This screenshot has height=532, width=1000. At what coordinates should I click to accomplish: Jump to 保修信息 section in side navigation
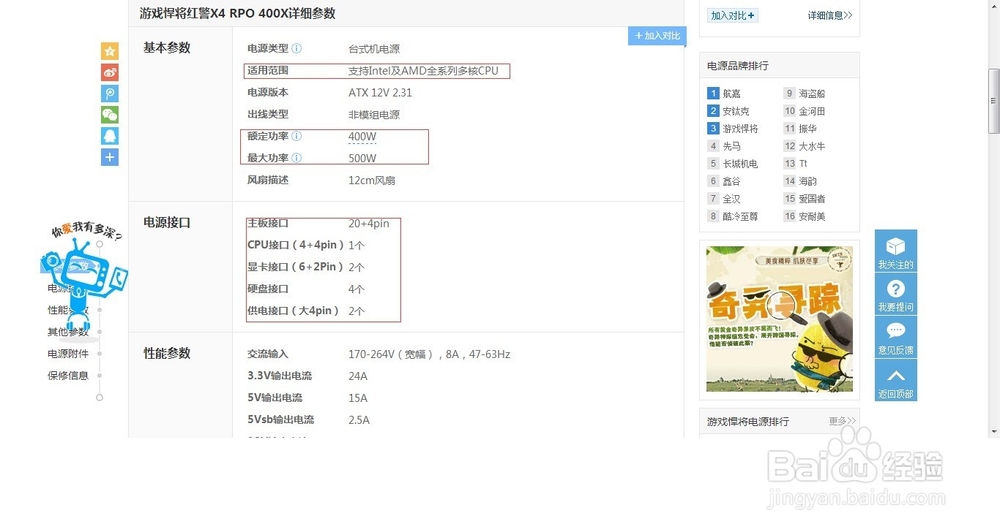pyautogui.click(x=68, y=375)
